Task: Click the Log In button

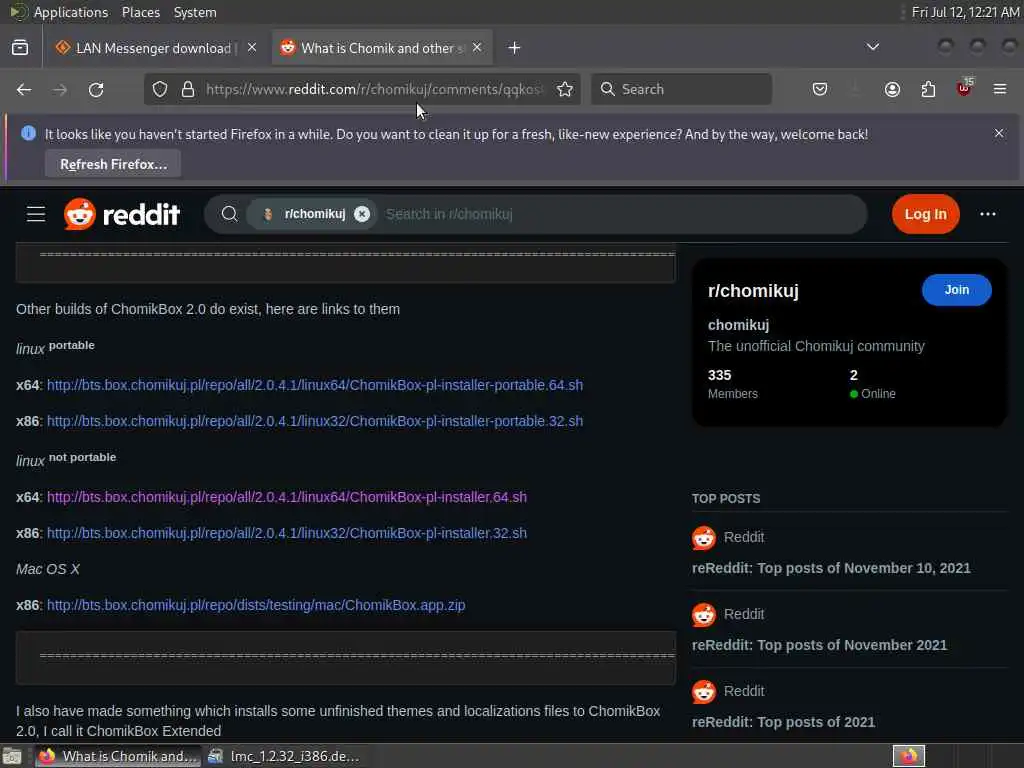Action: click(925, 214)
